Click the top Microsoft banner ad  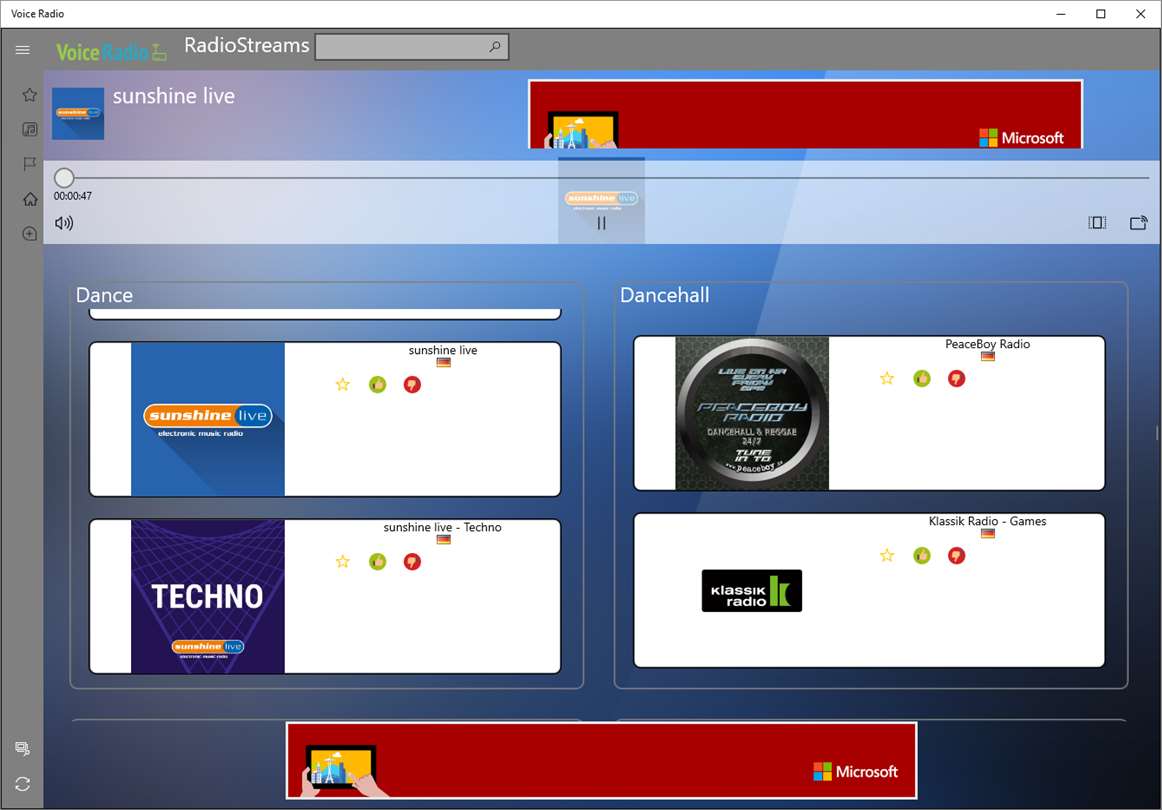pos(806,114)
